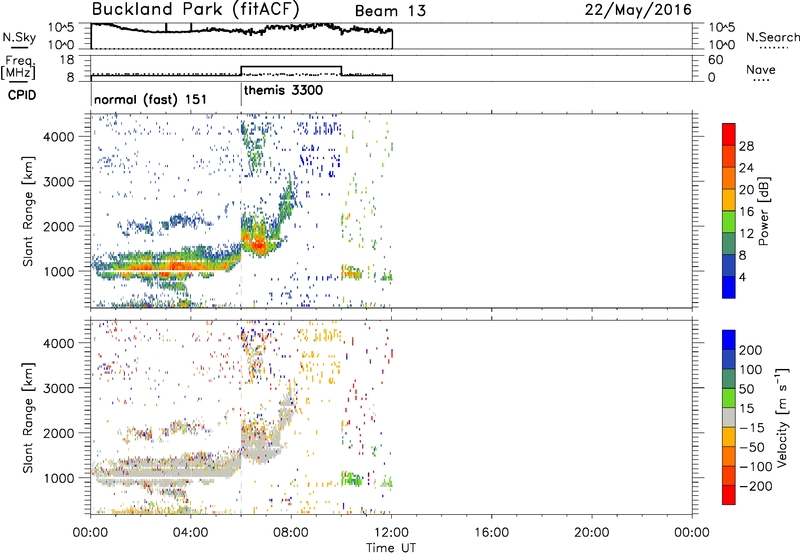
Task: Click the power panel 'Slant Range [km]' label
Action: click(x=28, y=211)
